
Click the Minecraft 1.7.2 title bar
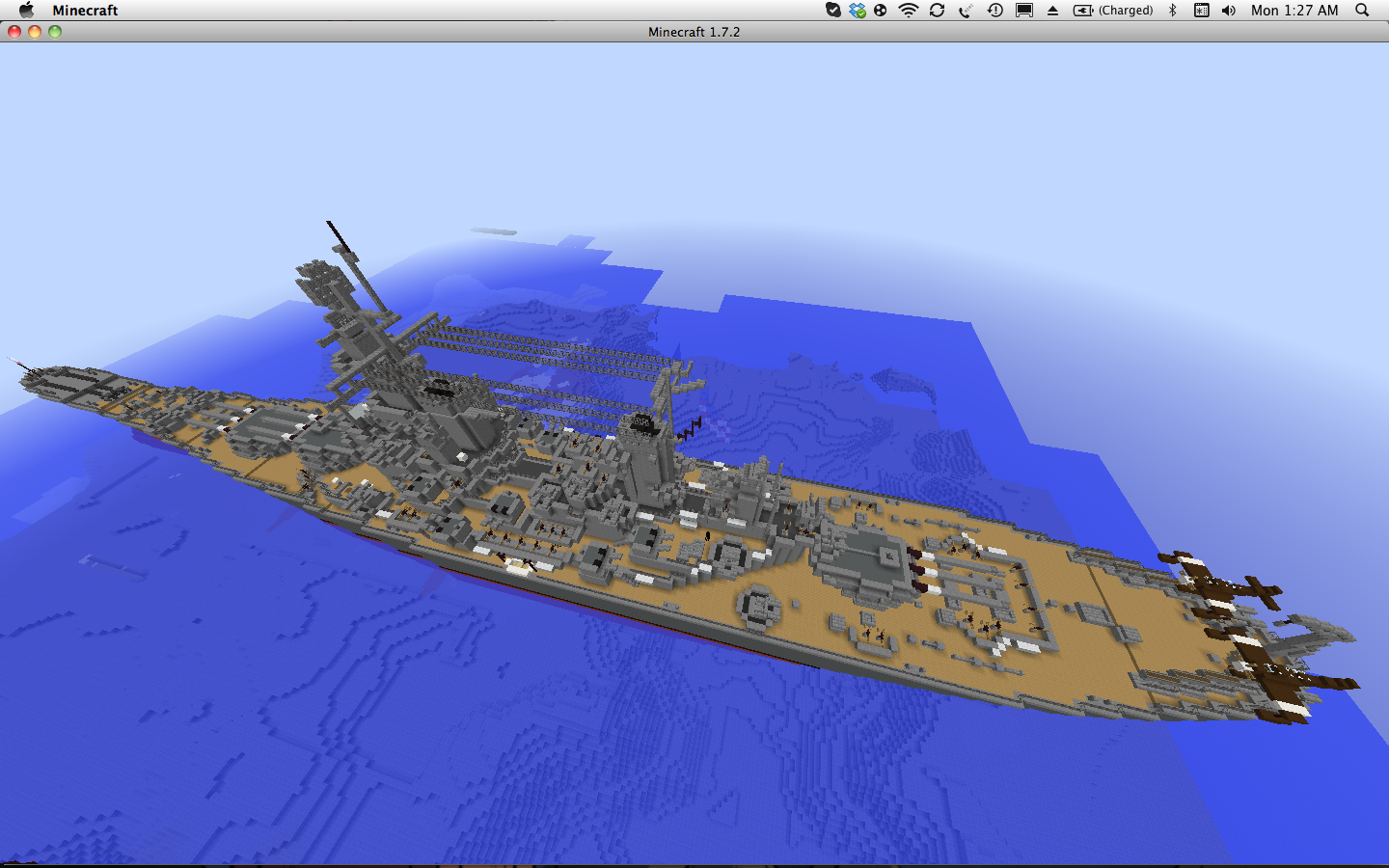pyautogui.click(x=693, y=31)
